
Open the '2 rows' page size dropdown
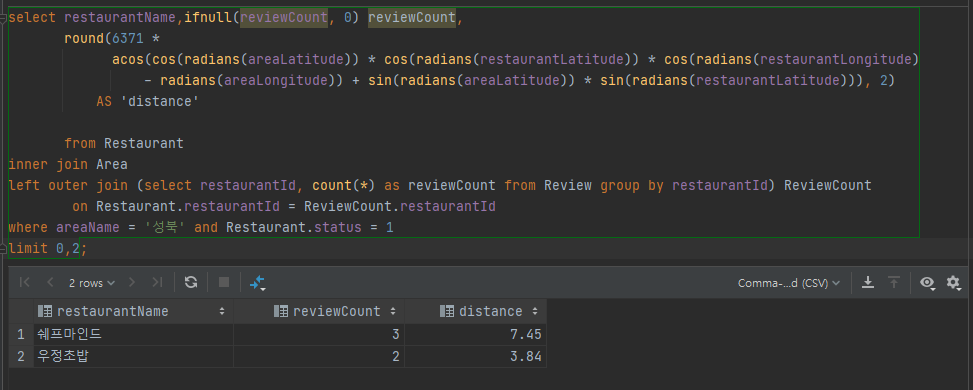coord(92,283)
